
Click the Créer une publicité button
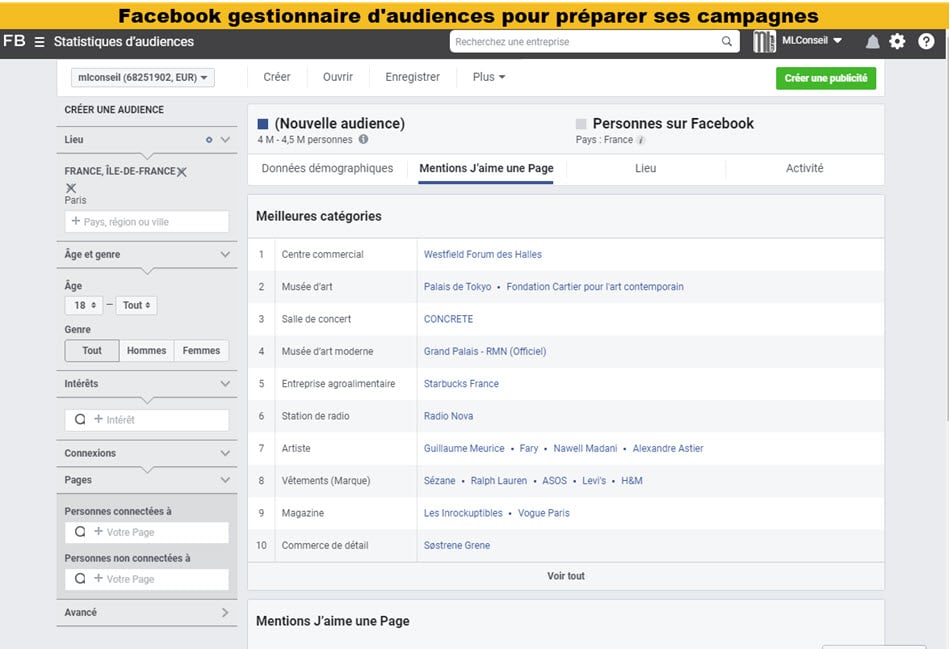click(826, 78)
